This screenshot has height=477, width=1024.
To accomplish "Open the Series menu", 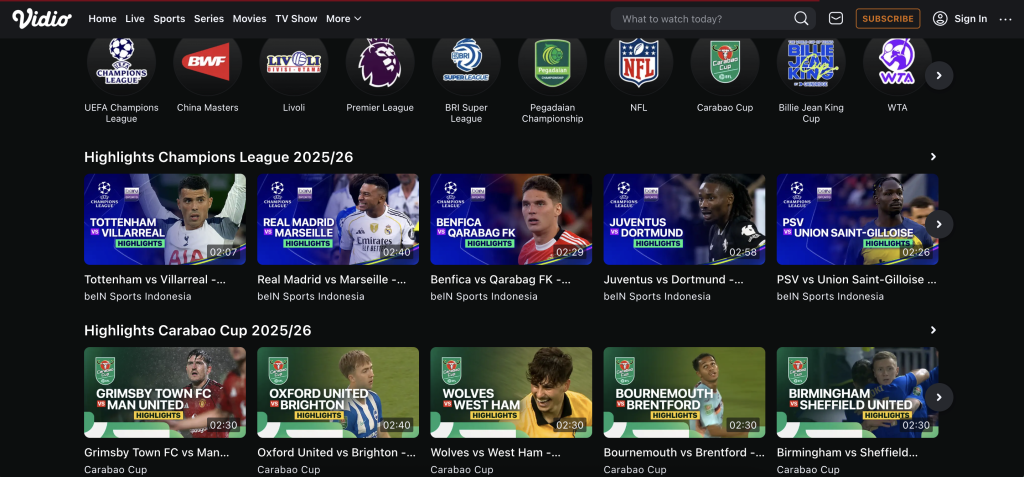I will tap(209, 19).
